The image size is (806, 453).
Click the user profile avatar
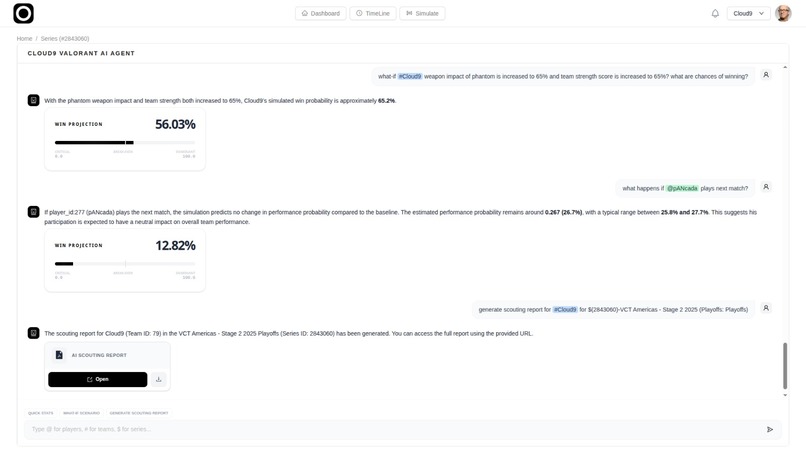(783, 13)
